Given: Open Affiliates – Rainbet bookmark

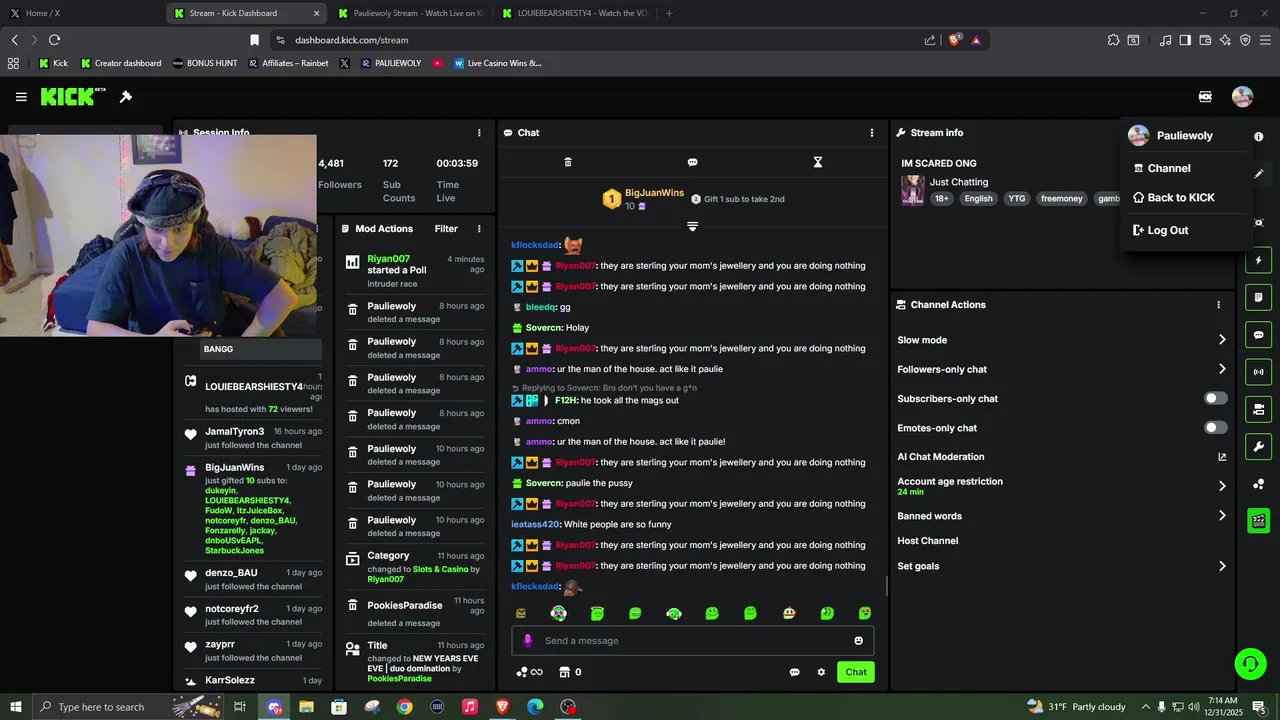Looking at the screenshot, I should [x=288, y=63].
